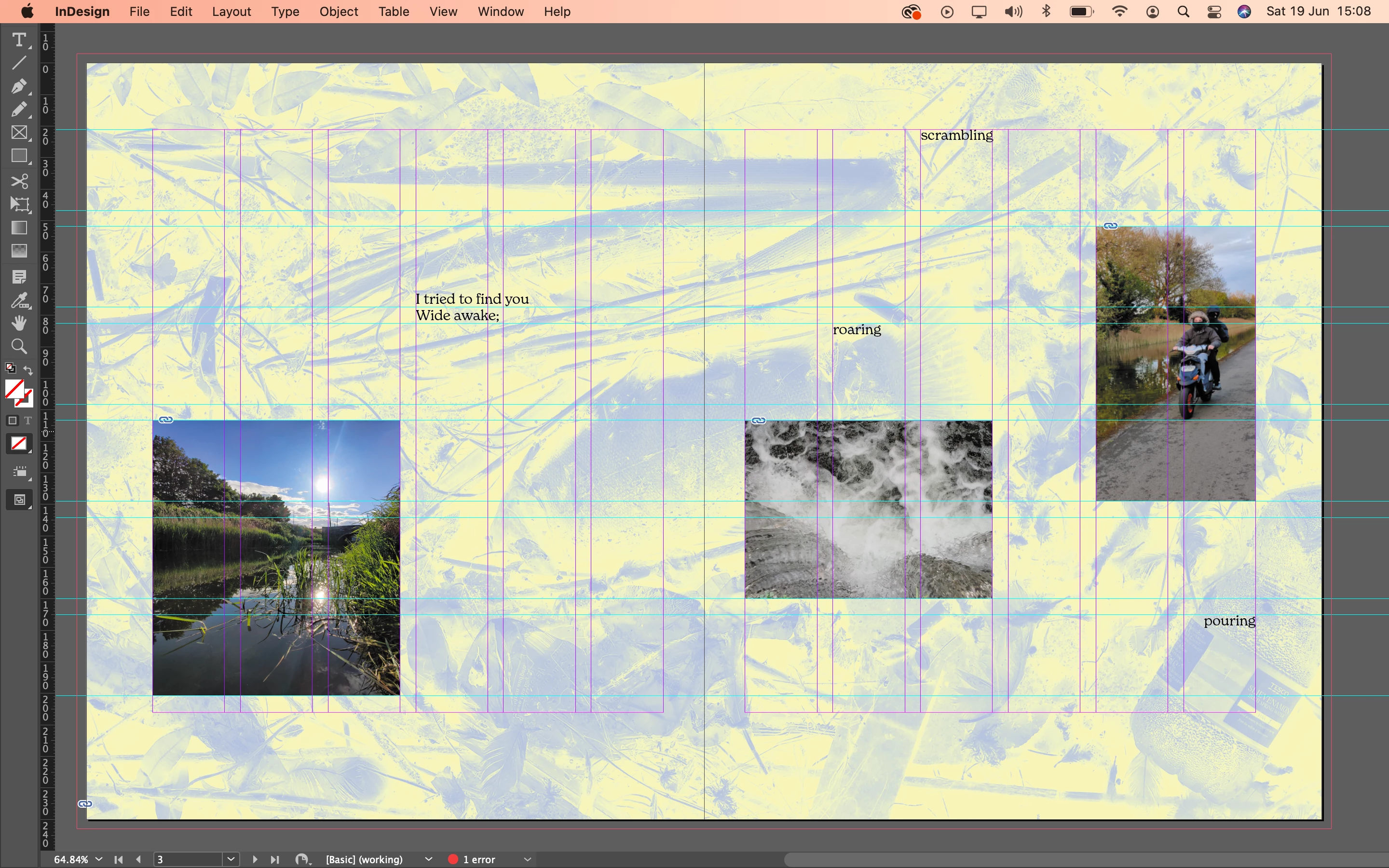Open the Layout menu
The height and width of the screenshot is (868, 1389).
[x=231, y=12]
